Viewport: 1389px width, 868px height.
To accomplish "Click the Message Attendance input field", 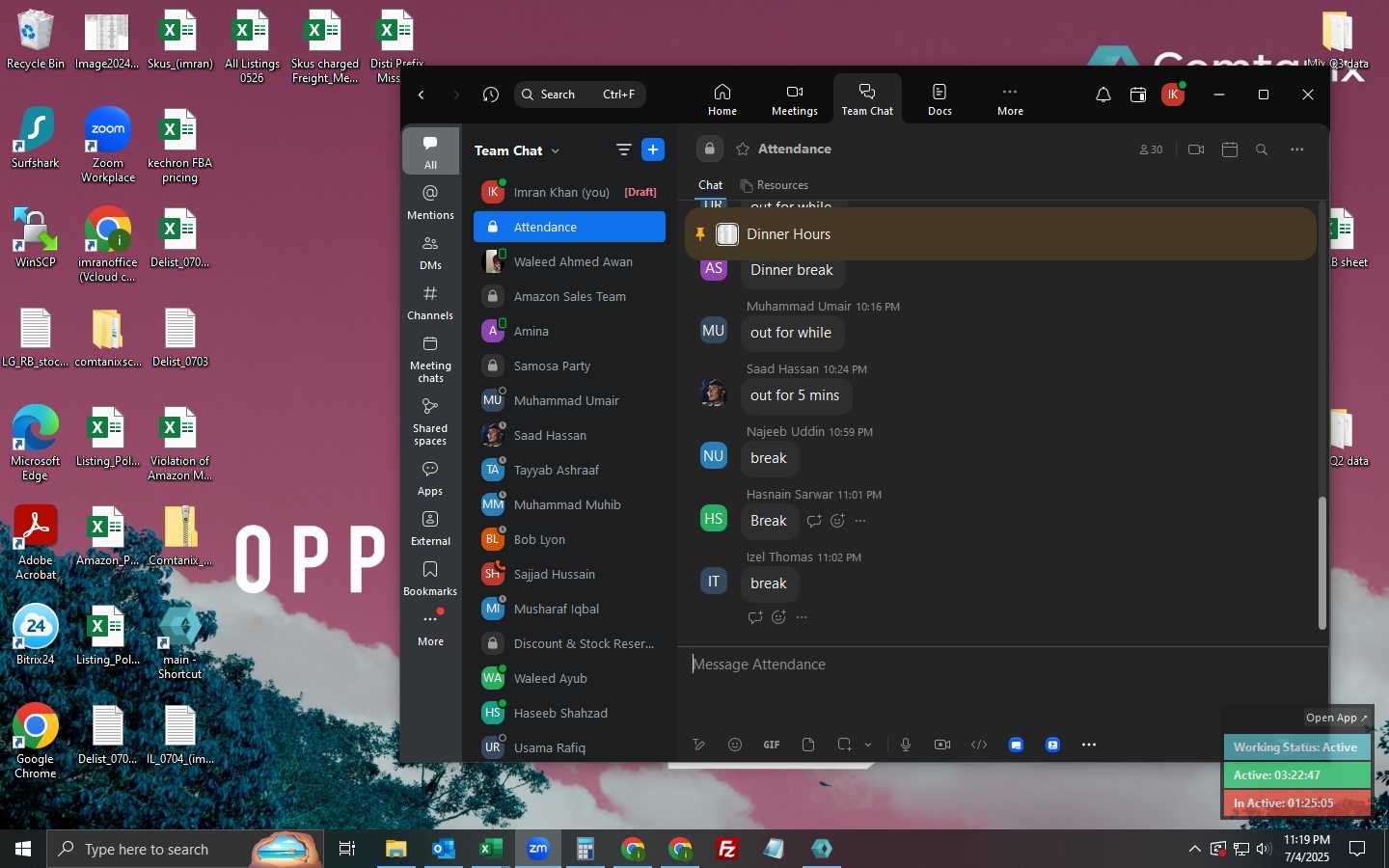I will click(x=1001, y=665).
